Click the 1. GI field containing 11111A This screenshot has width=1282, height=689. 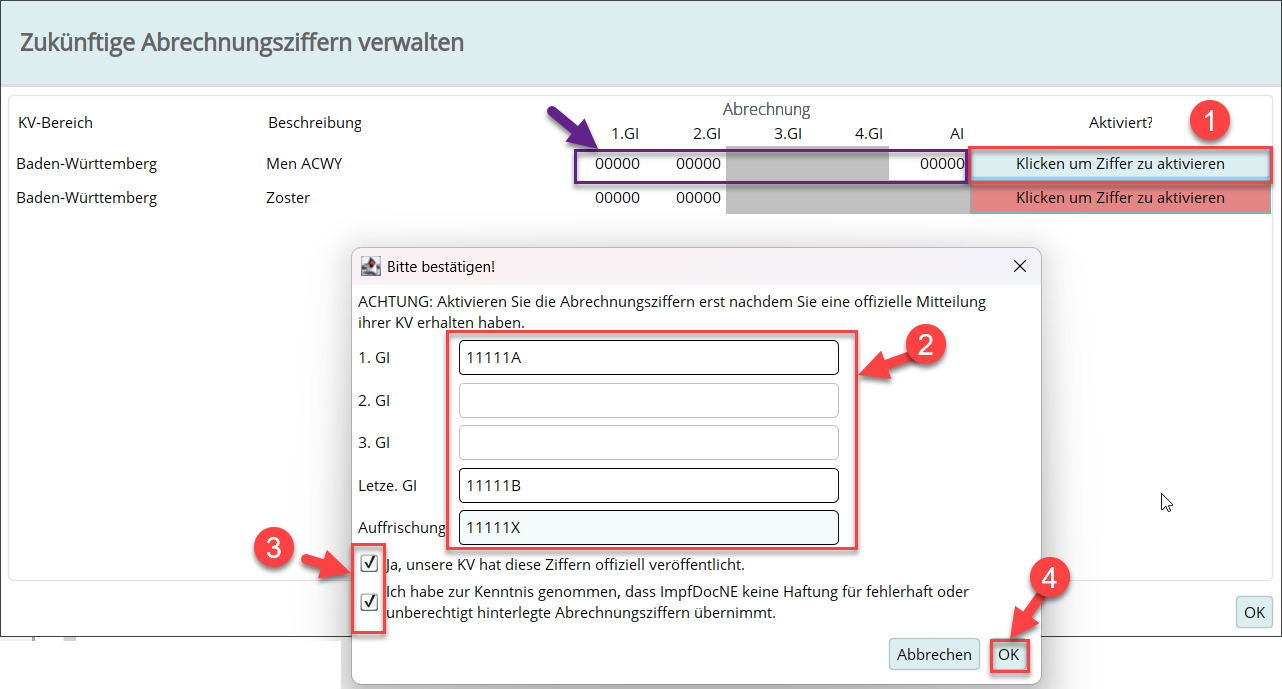pyautogui.click(x=648, y=357)
